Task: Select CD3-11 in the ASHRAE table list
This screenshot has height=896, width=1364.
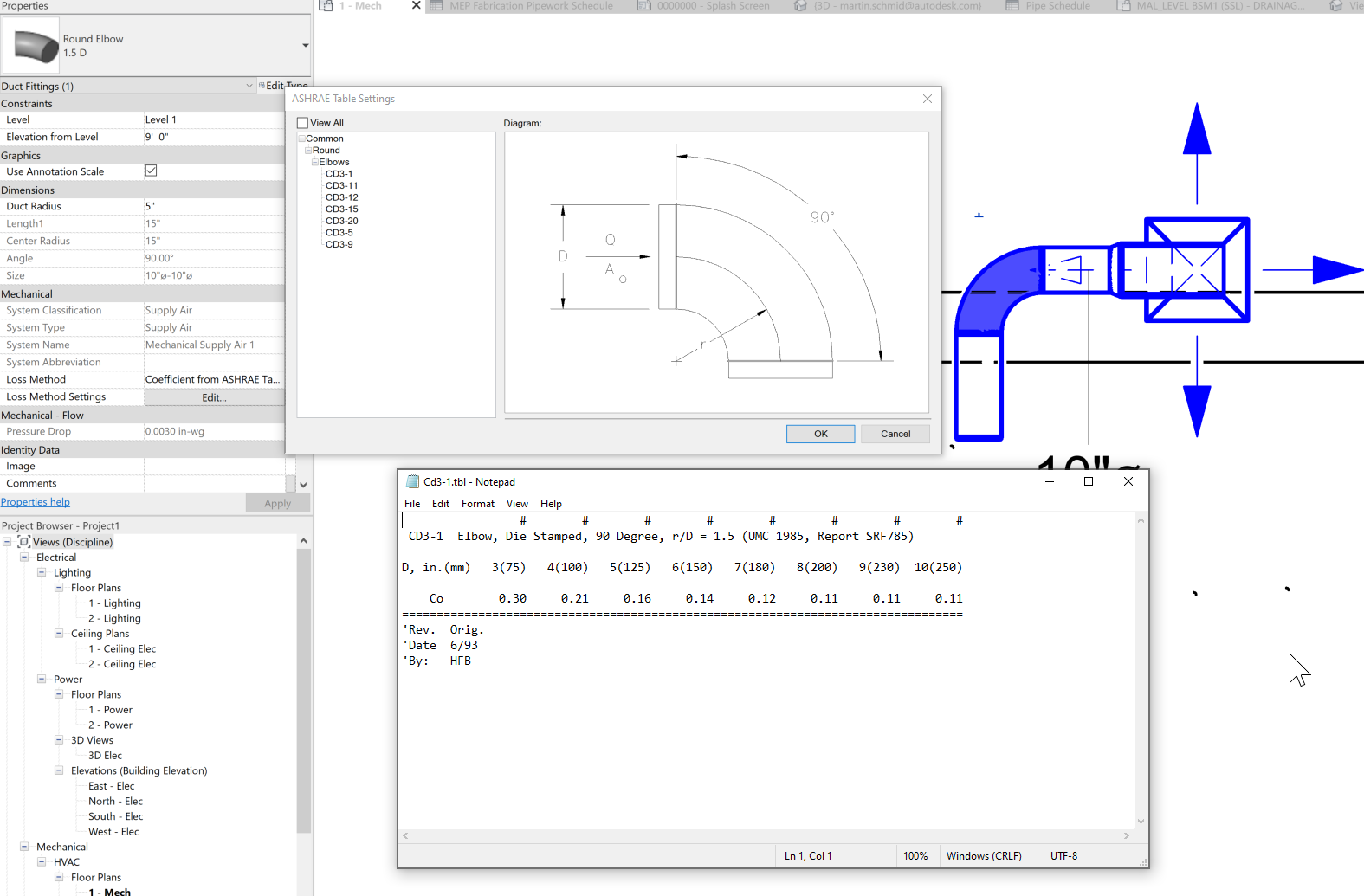Action: 341,185
